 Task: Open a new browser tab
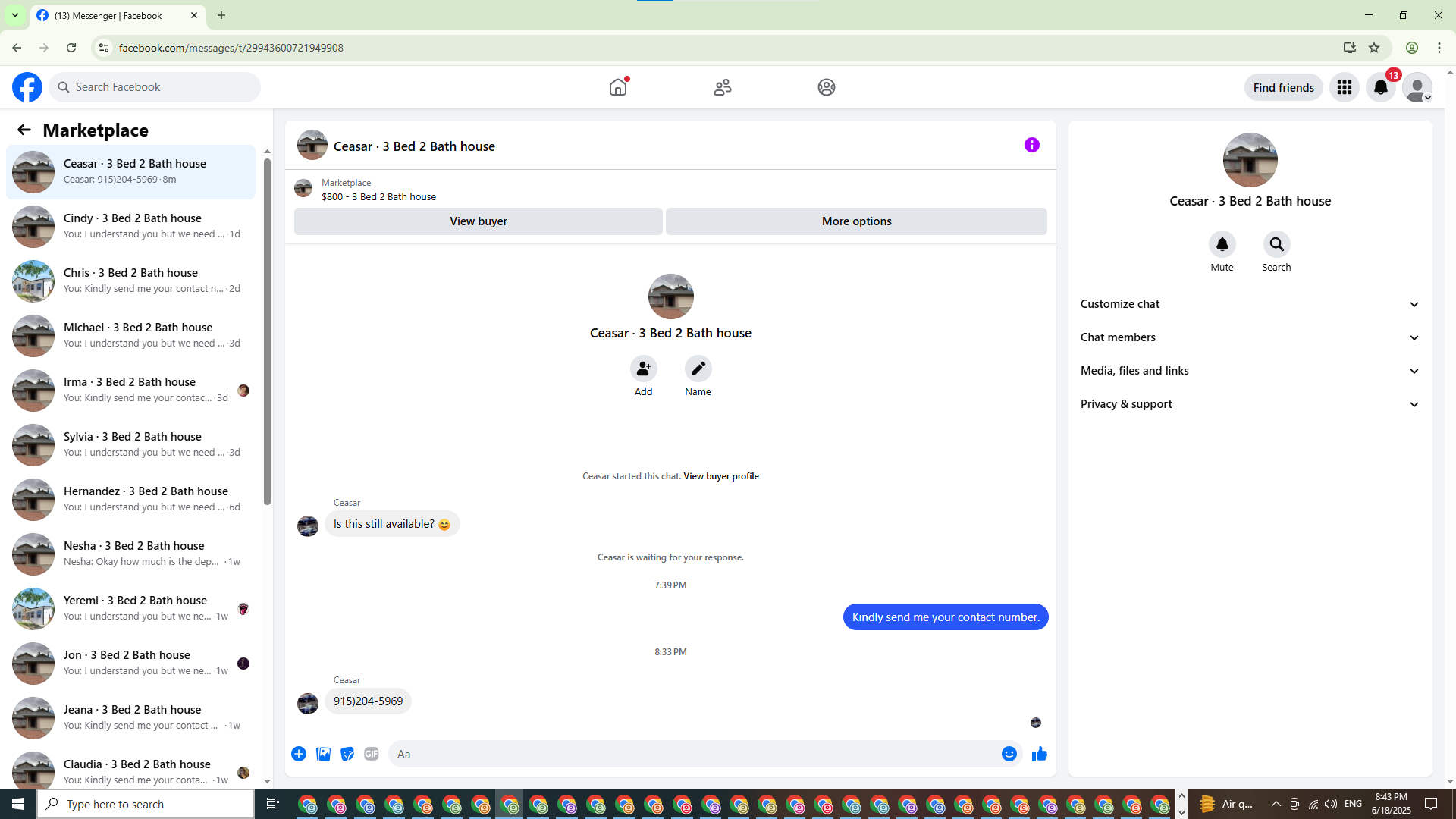221,15
